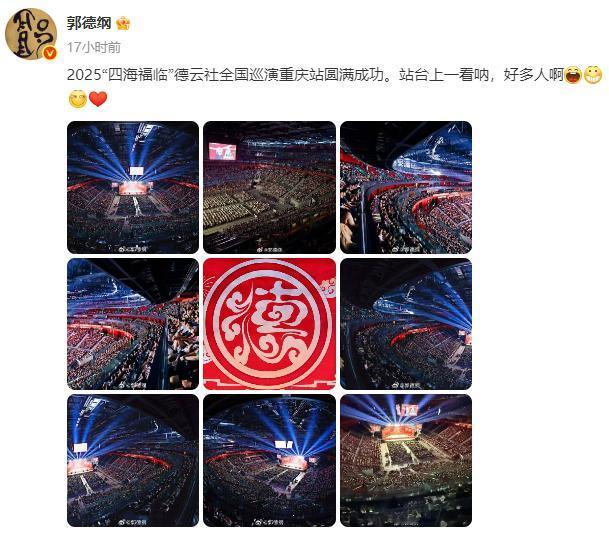Image resolution: width=609 pixels, height=534 pixels.
Task: Open the 郭德纲 username link
Action: 89,23
